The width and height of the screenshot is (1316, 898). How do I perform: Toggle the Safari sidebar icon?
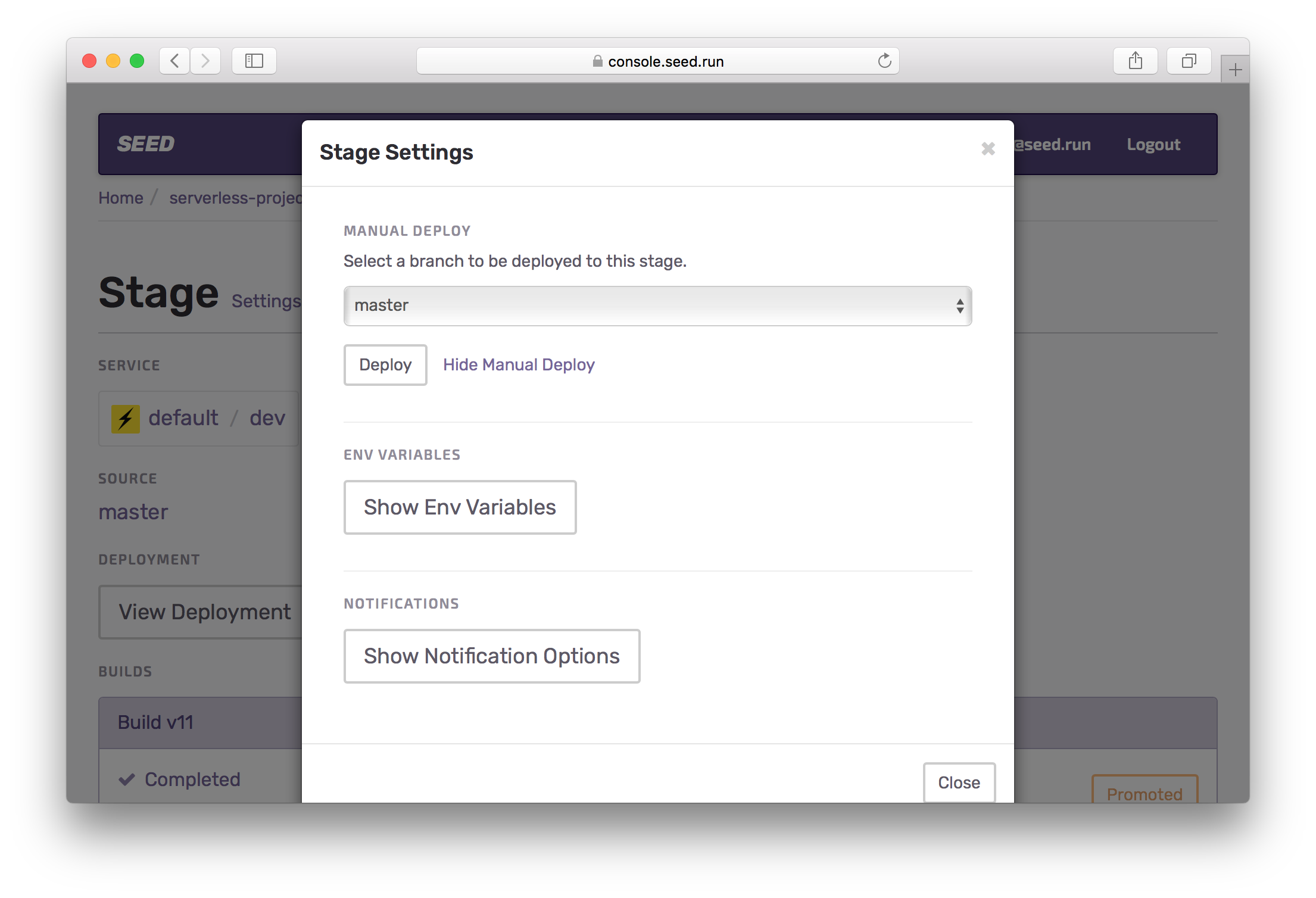pos(254,61)
